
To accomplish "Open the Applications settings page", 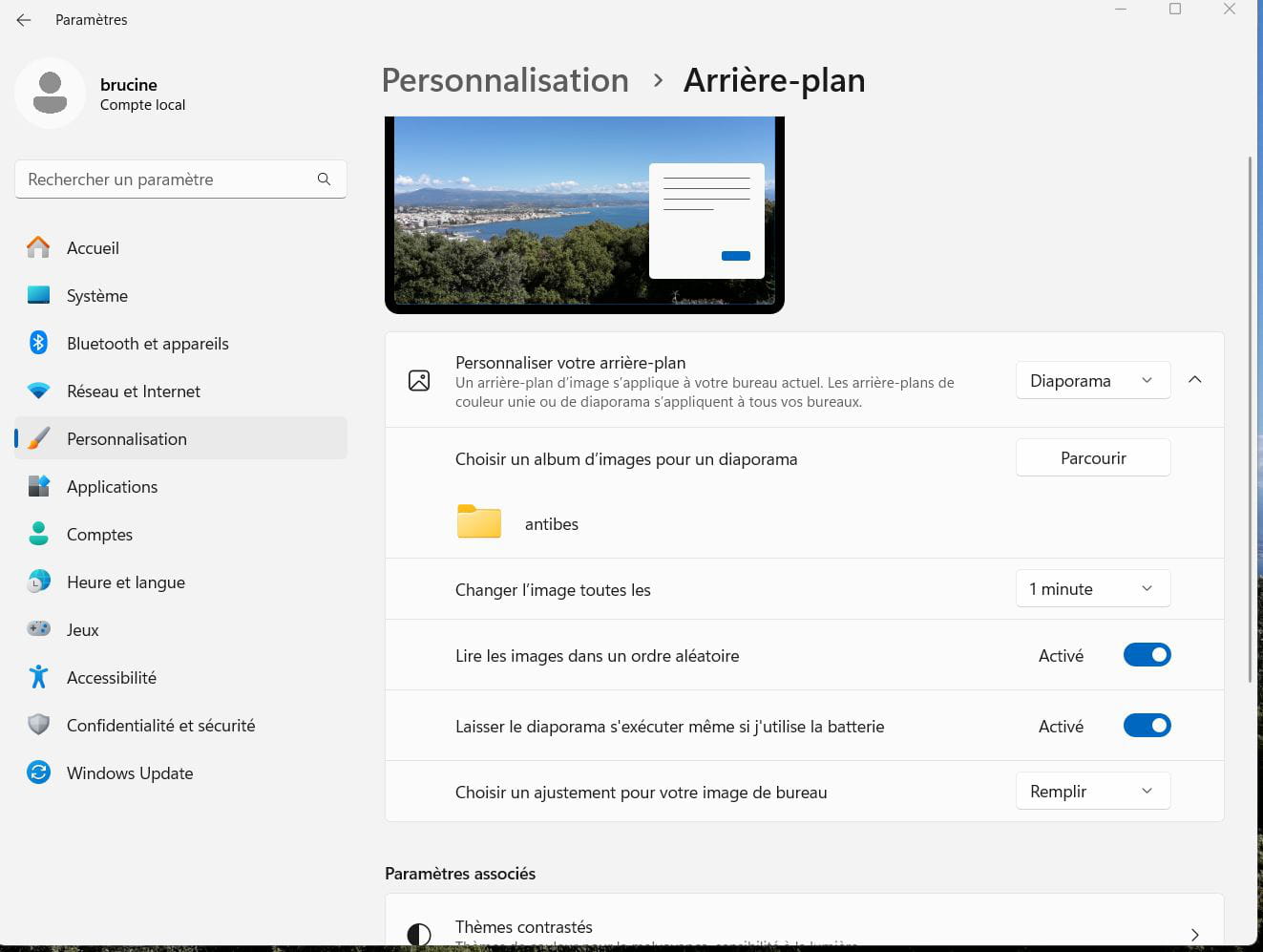I will (112, 487).
